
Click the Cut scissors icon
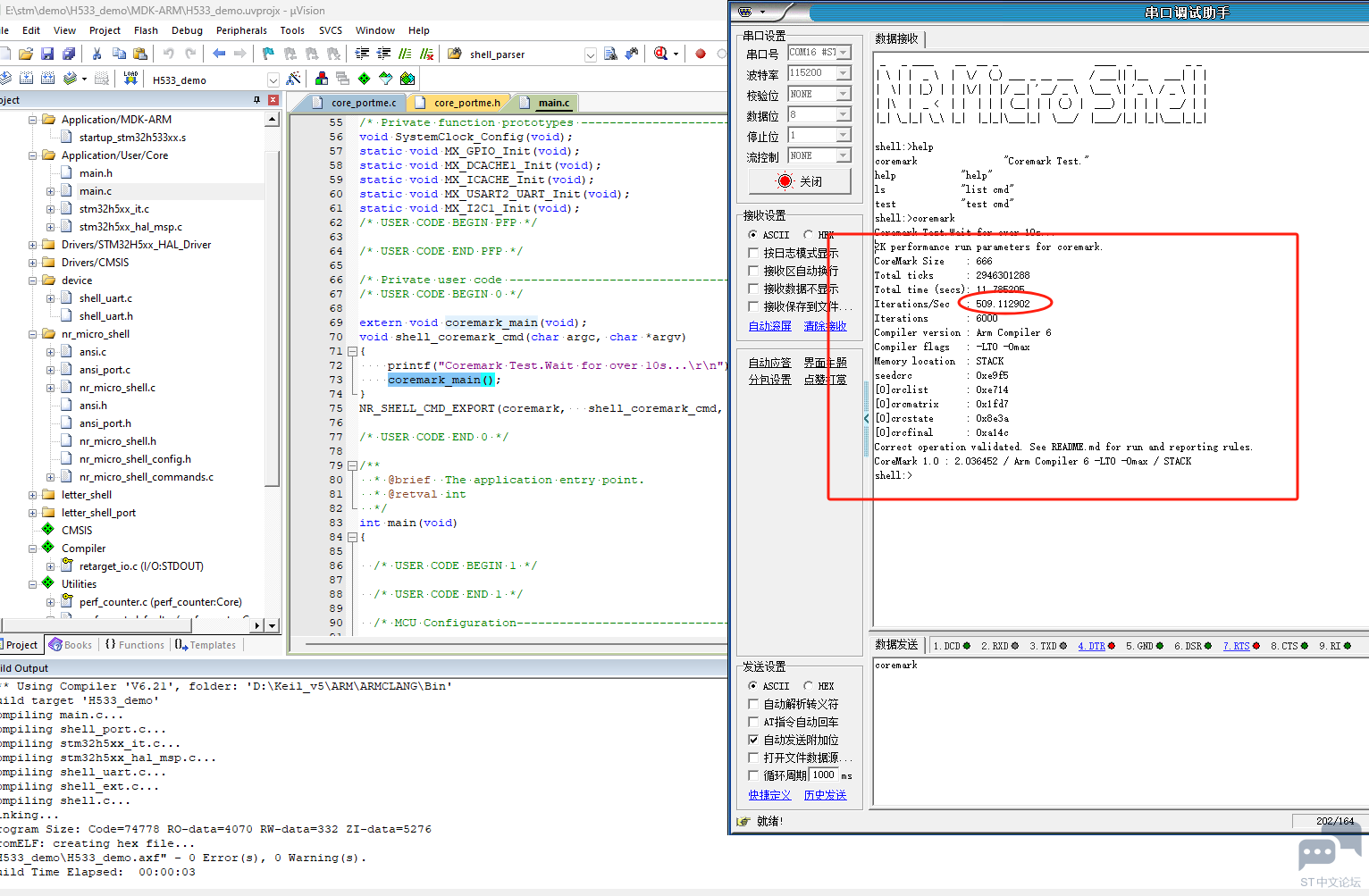[x=97, y=54]
